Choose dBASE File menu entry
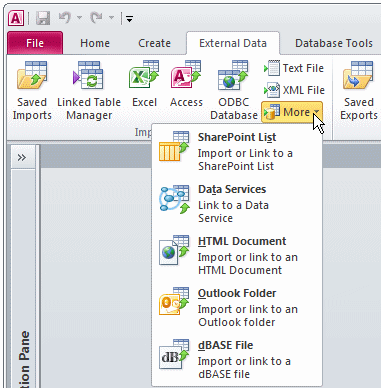 [237, 359]
